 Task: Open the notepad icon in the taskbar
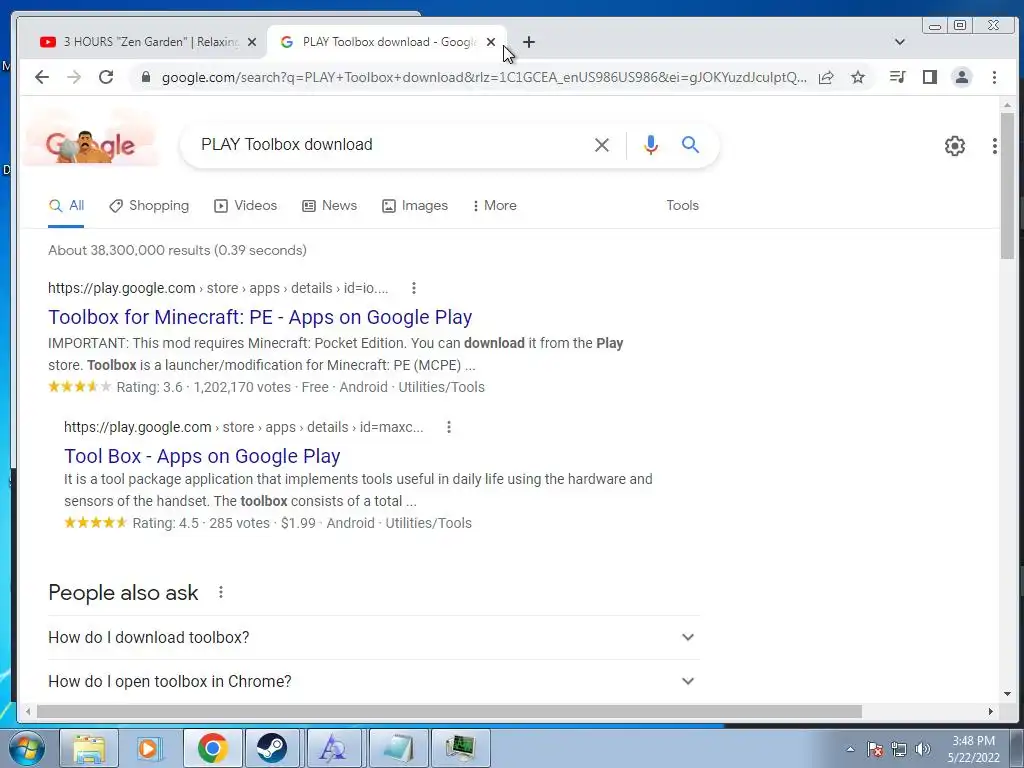398,748
